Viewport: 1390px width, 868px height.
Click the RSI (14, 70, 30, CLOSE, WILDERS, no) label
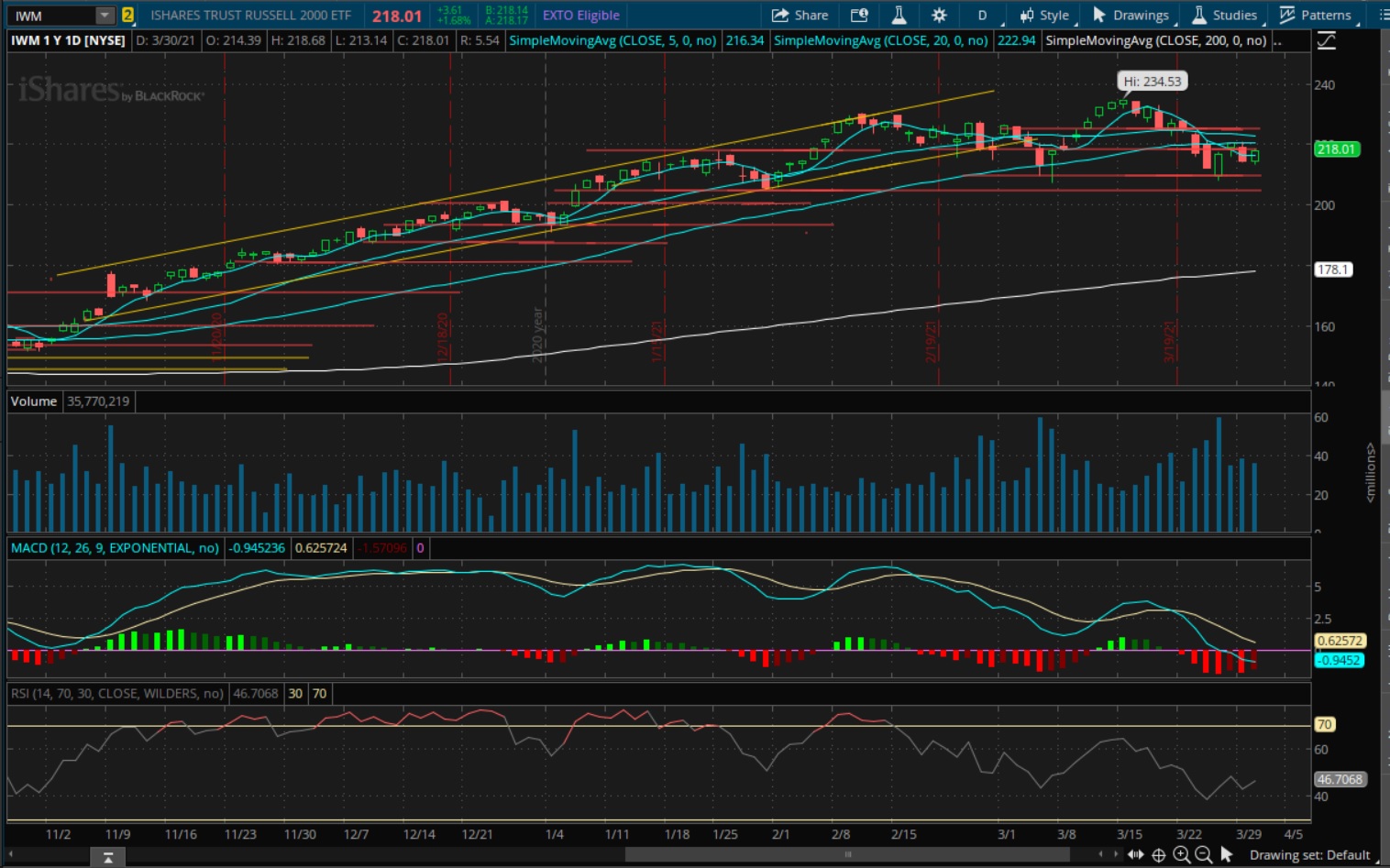pos(117,694)
